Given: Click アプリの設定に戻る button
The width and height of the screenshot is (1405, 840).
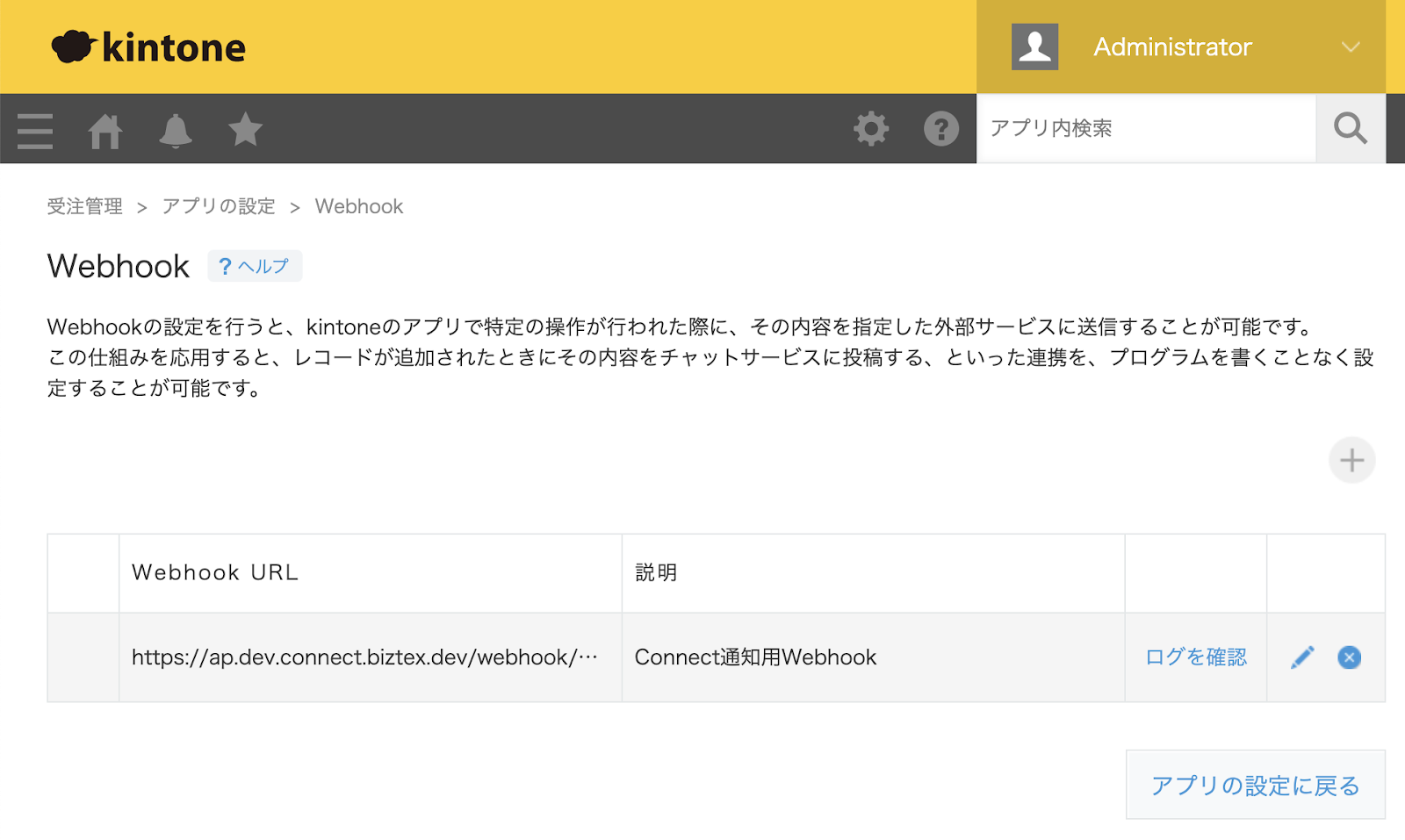Looking at the screenshot, I should tap(1256, 785).
